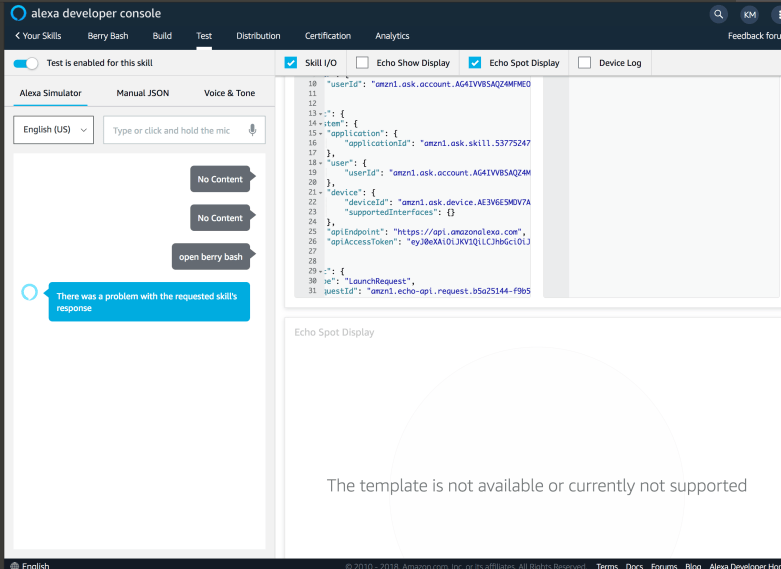The width and height of the screenshot is (781, 569).
Task: Click the Feedback forum link
Action: 754,36
